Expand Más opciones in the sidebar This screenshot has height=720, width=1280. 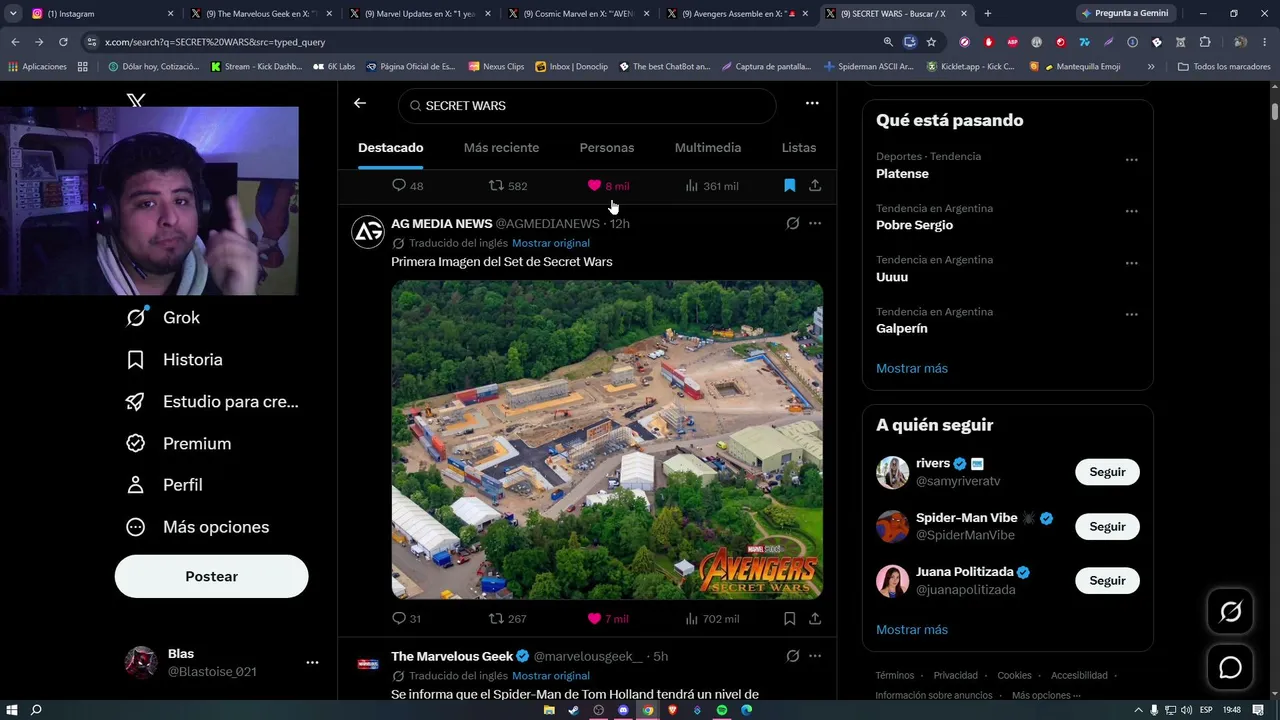(198, 527)
